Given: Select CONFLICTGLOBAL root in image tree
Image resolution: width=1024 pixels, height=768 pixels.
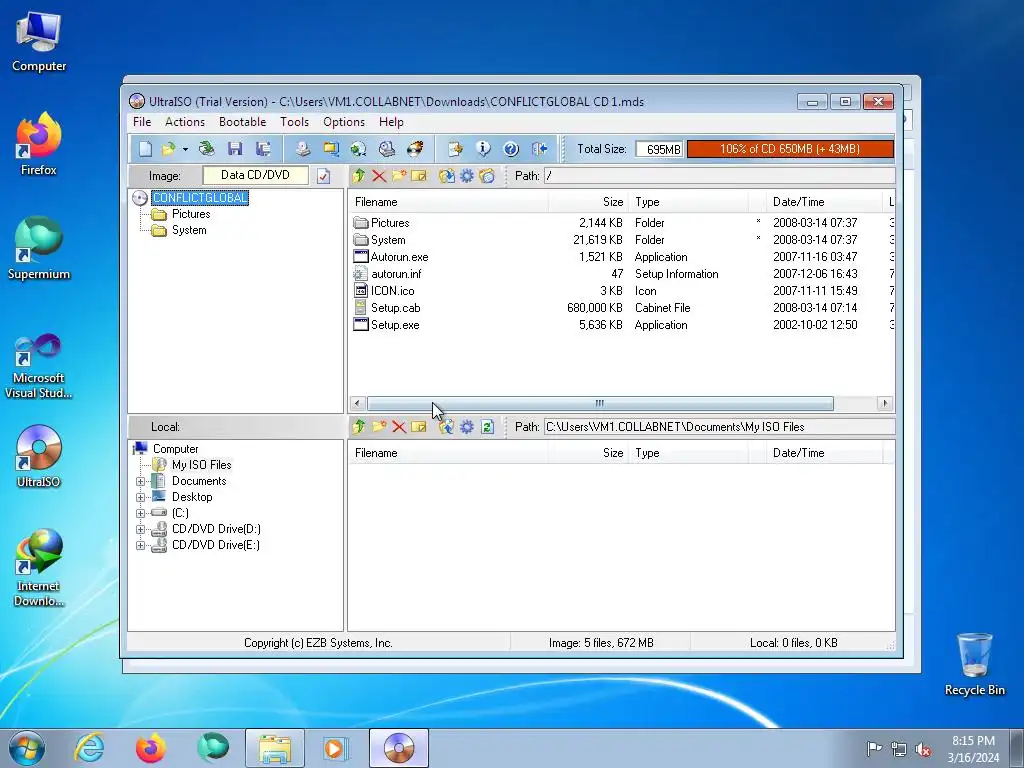Looking at the screenshot, I should 200,198.
